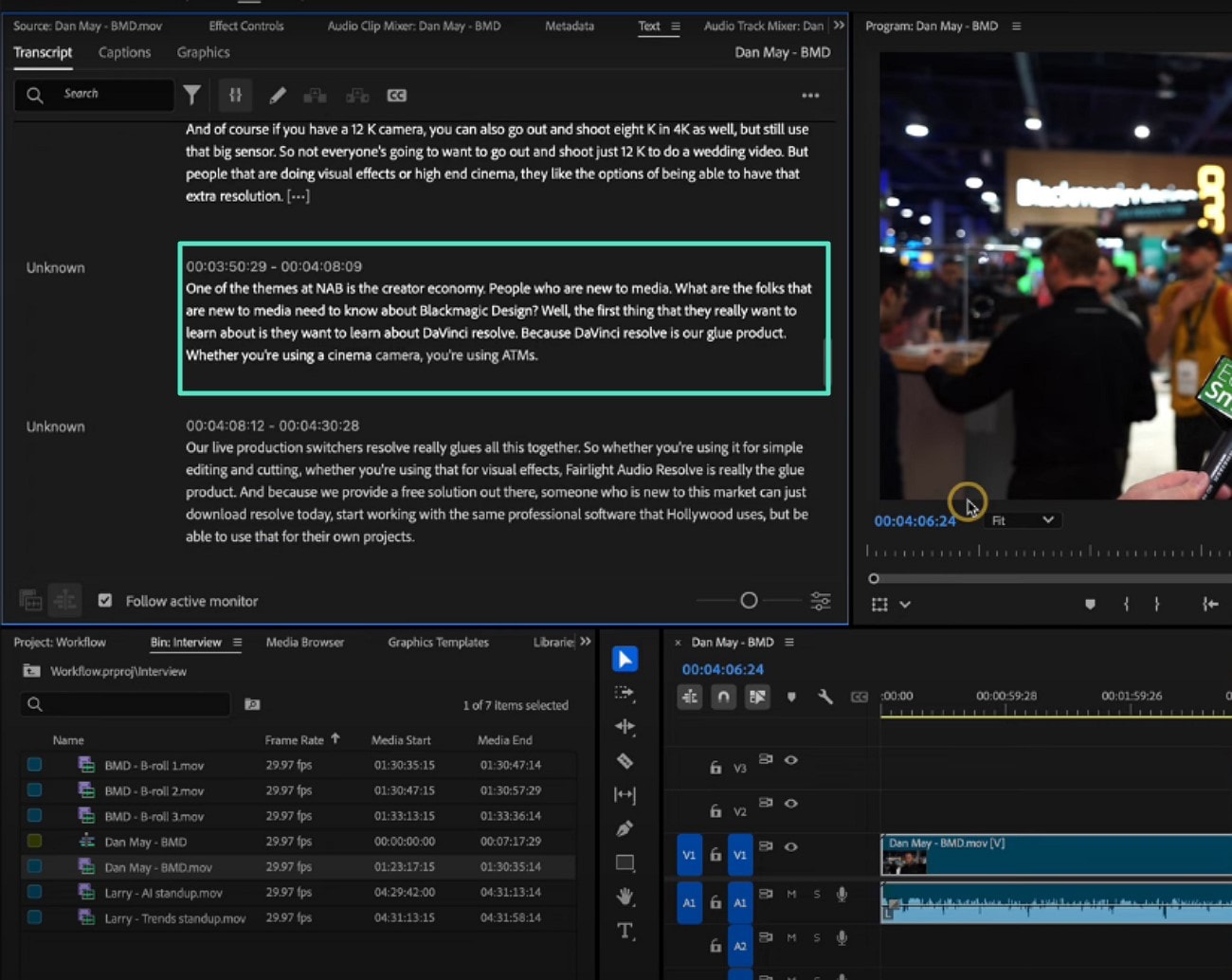Expand the hidden panel tabs next to Libraries
Screen dimensions: 1232x980
tap(586, 642)
